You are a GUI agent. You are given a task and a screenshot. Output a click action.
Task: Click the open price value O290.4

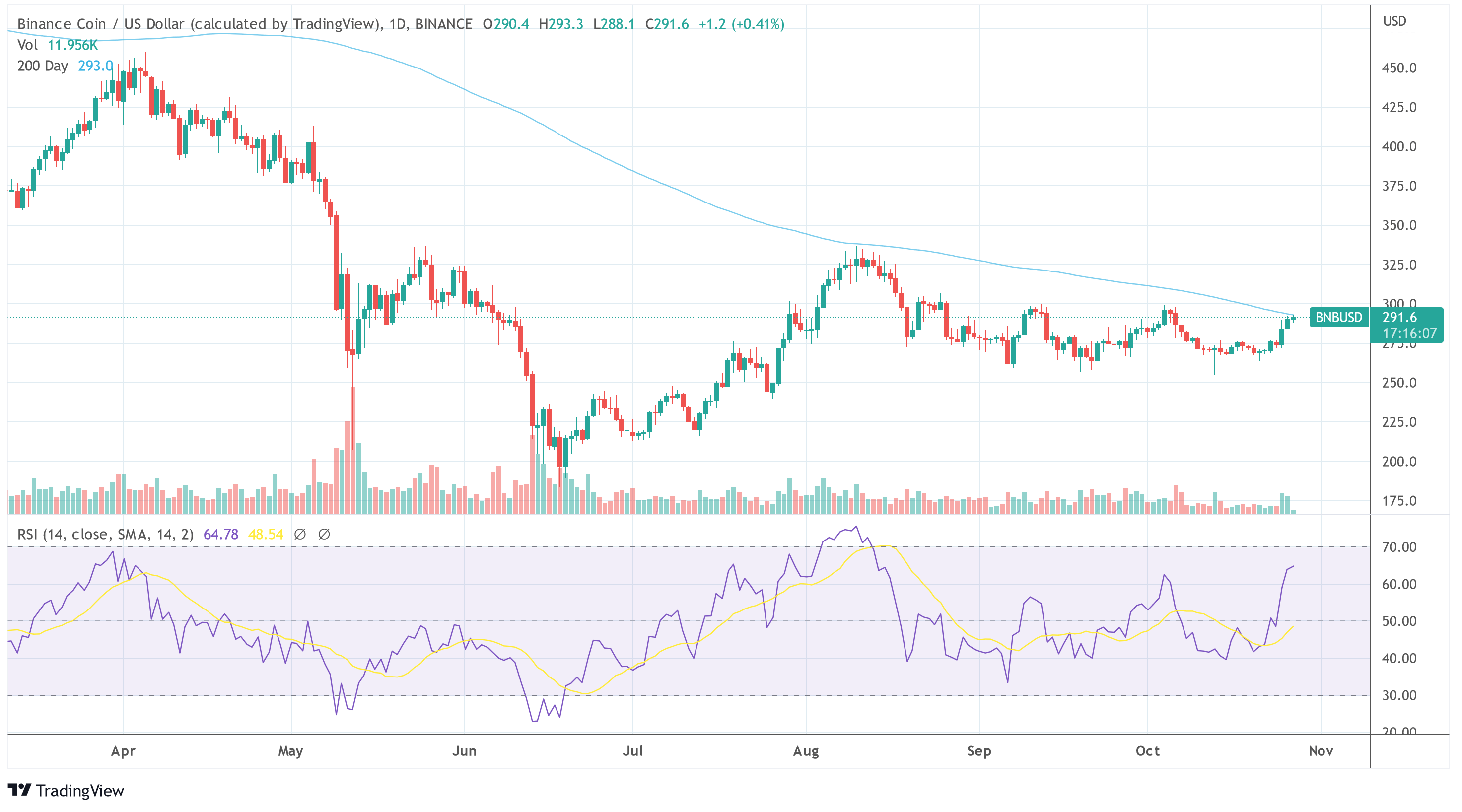point(506,24)
